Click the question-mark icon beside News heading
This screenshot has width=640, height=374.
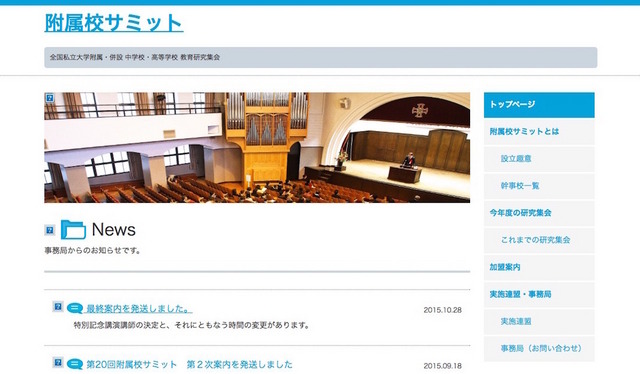pyautogui.click(x=49, y=230)
